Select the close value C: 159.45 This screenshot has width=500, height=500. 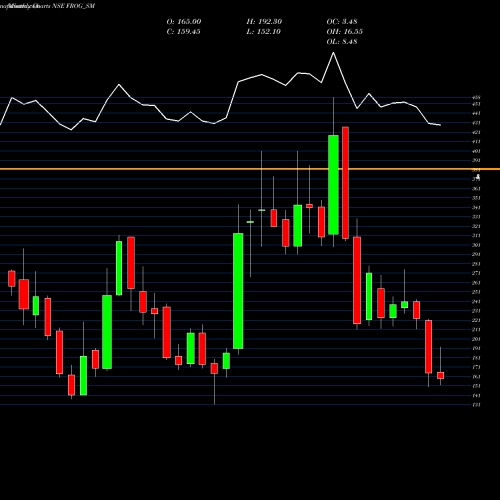(x=183, y=32)
